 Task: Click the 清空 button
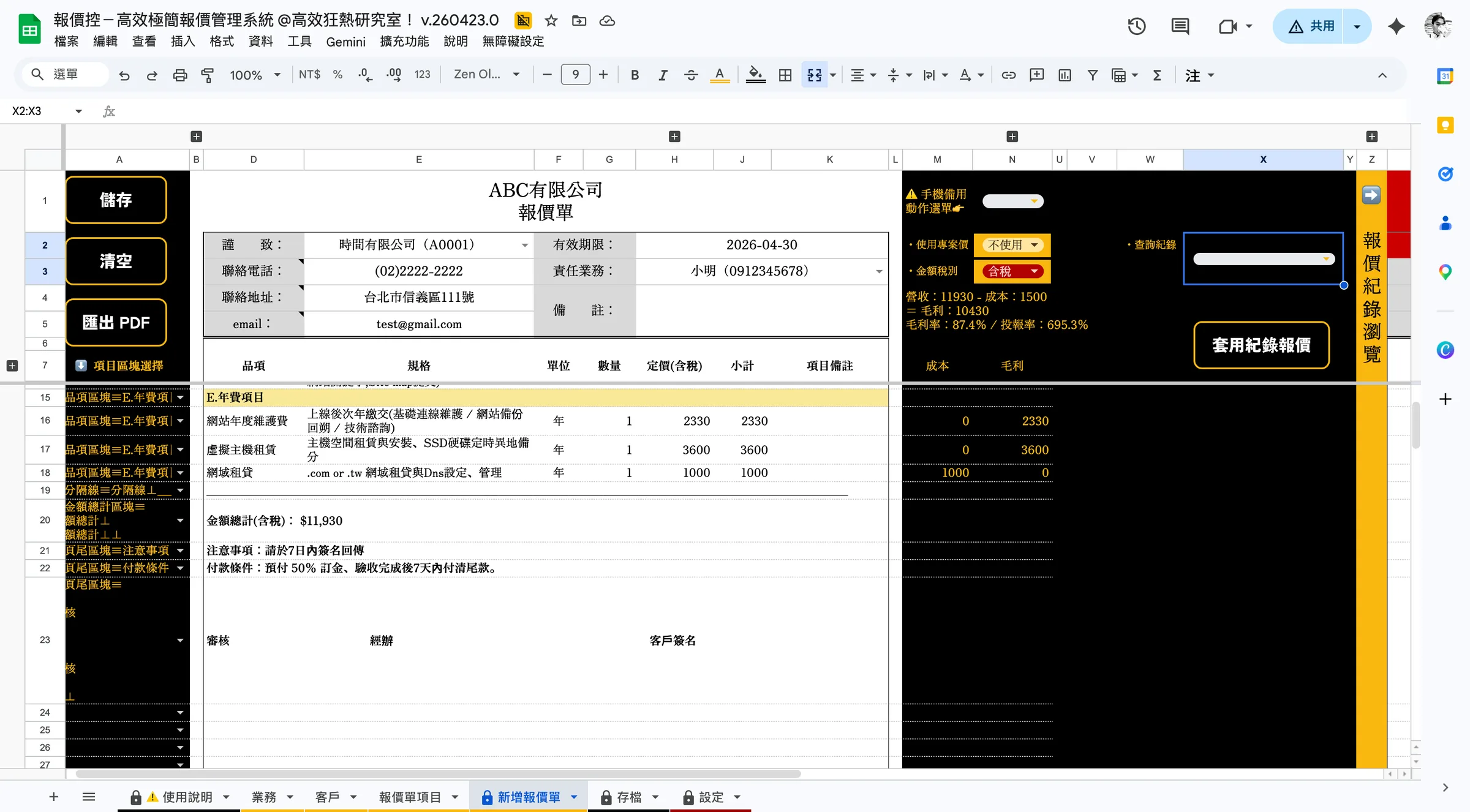pyautogui.click(x=116, y=261)
